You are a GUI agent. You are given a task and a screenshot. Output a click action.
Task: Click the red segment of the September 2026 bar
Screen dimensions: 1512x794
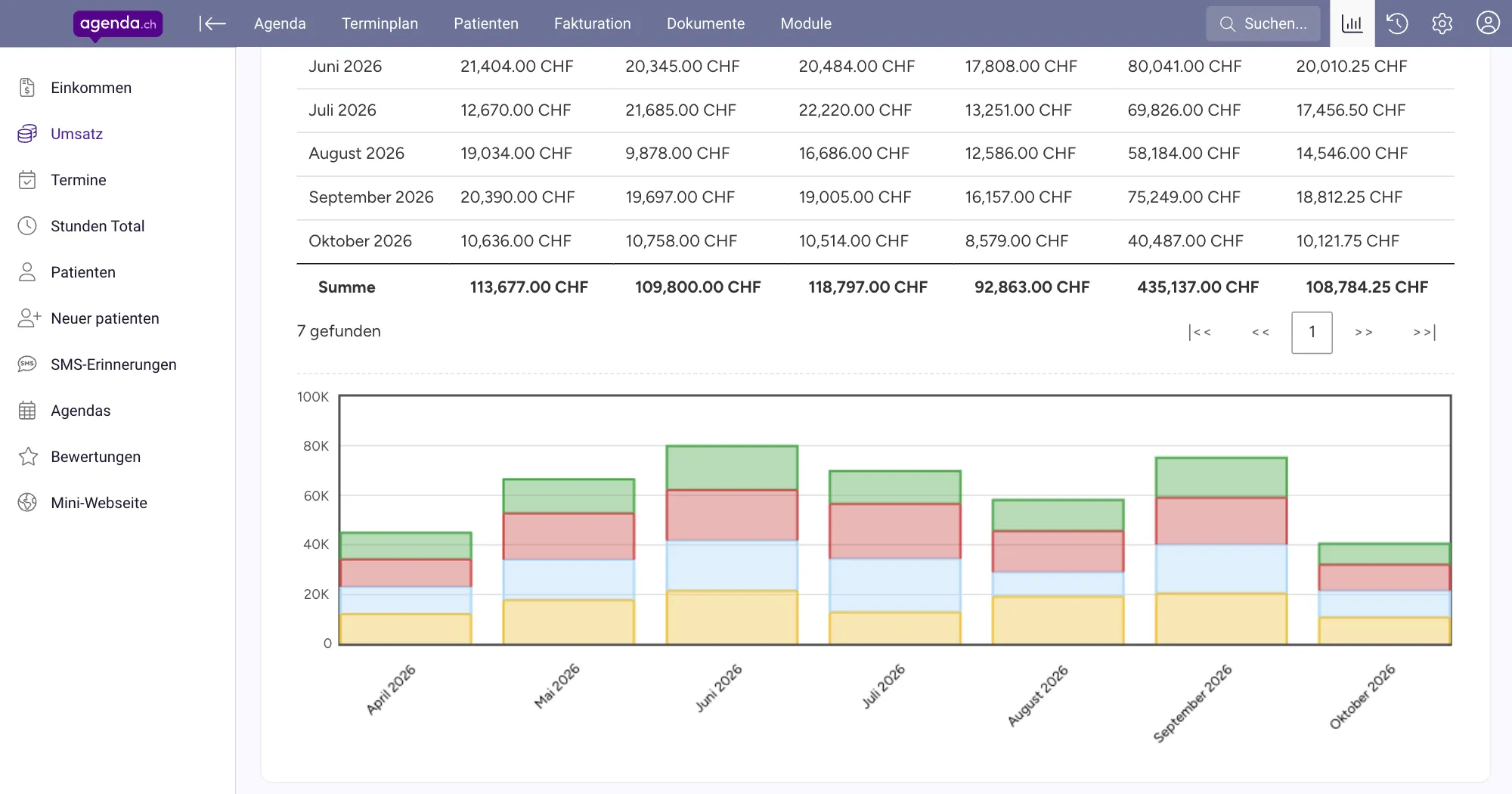pyautogui.click(x=1221, y=521)
